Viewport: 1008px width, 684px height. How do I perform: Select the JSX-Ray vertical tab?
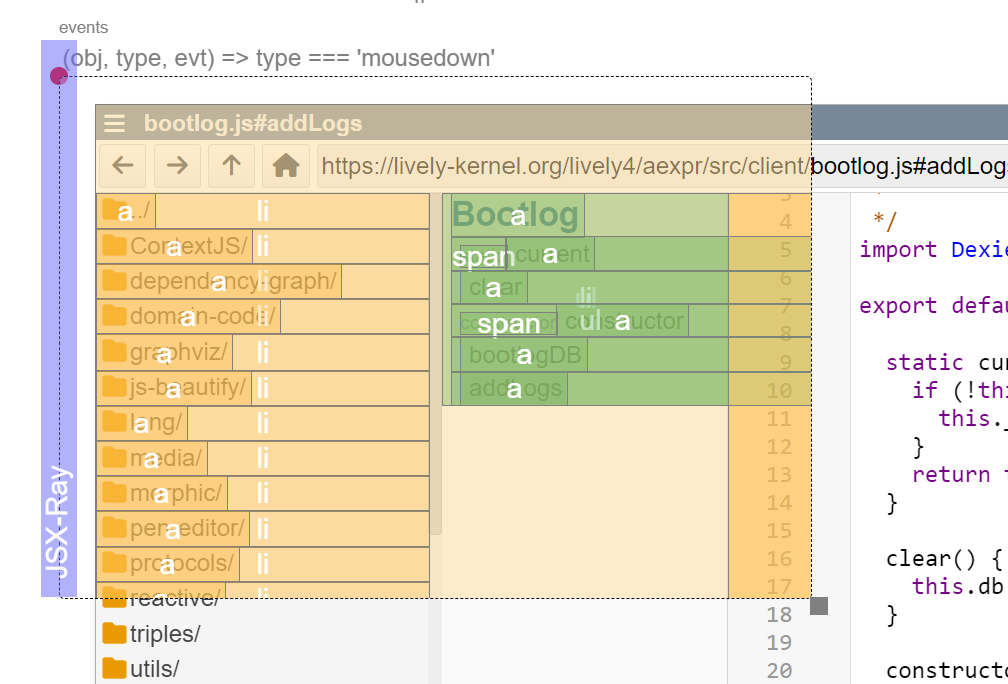click(59, 520)
